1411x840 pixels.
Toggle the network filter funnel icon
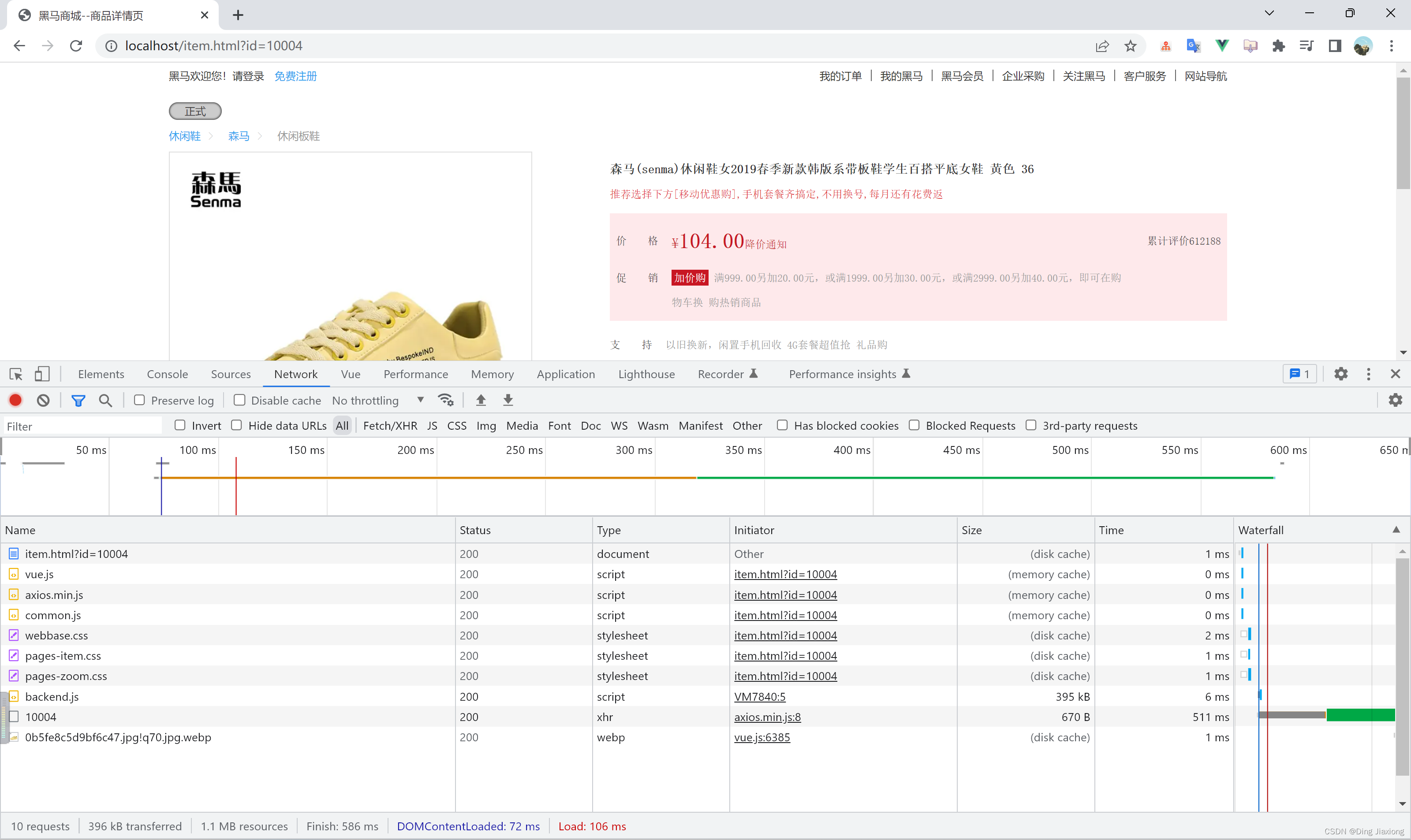[x=78, y=400]
